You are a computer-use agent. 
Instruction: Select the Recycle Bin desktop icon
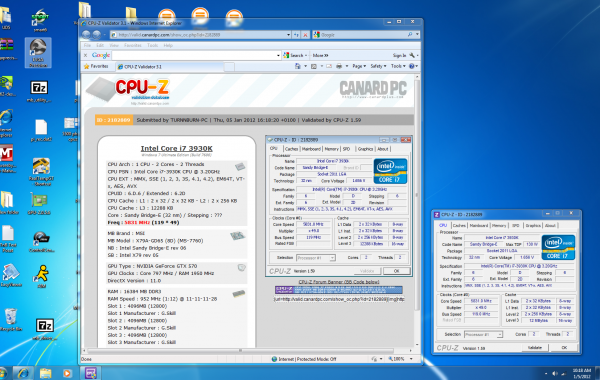point(10,320)
